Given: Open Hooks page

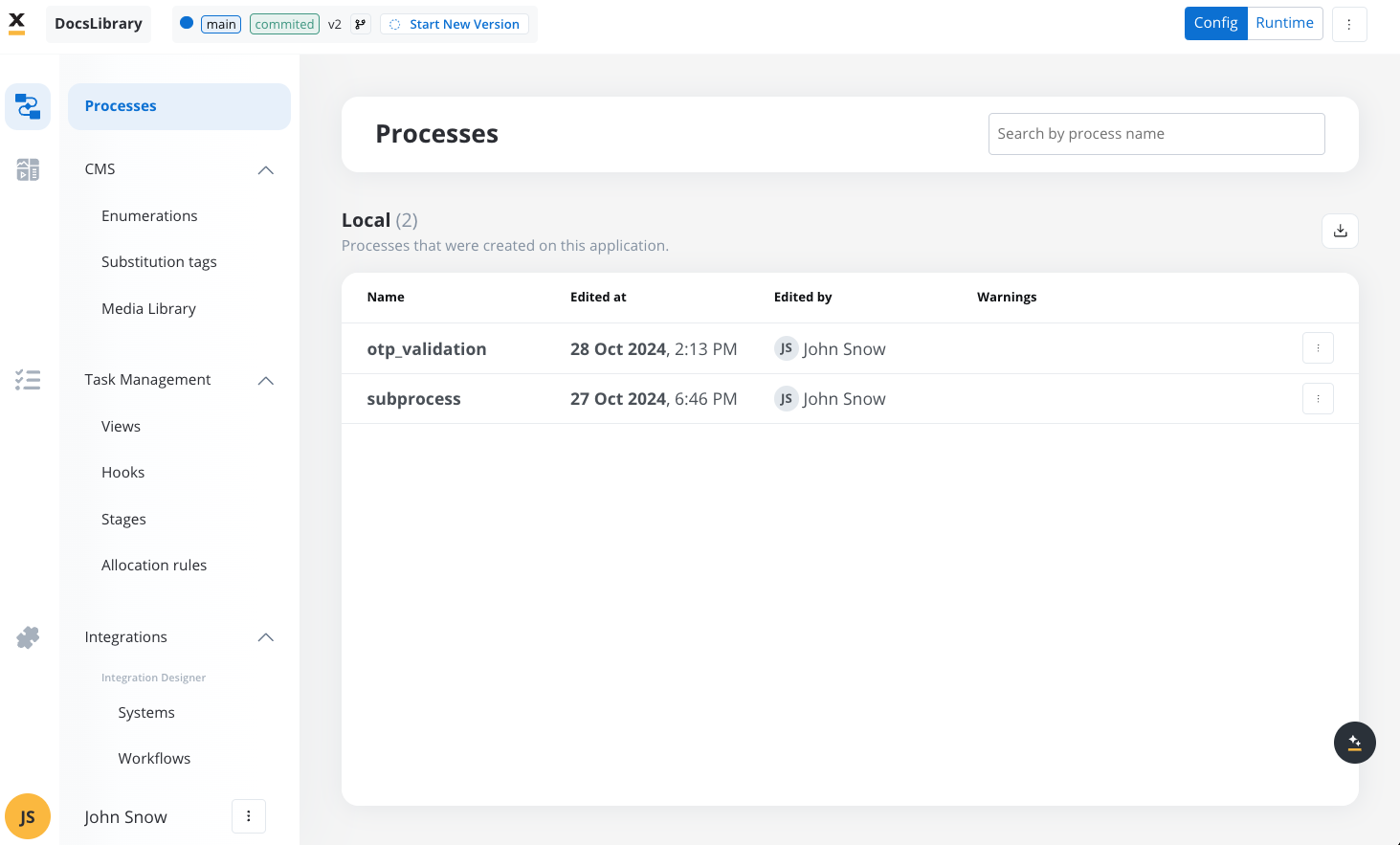Looking at the screenshot, I should pos(122,473).
